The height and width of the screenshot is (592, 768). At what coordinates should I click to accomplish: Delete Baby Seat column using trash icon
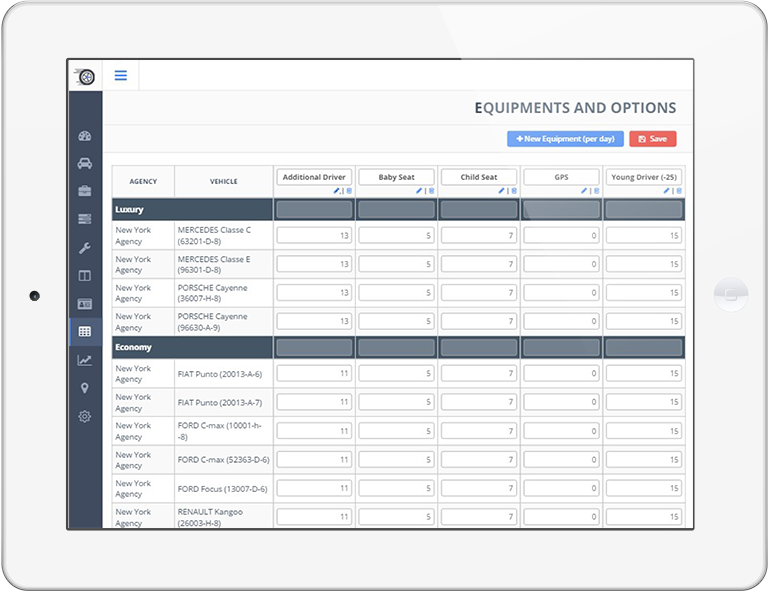(x=431, y=190)
